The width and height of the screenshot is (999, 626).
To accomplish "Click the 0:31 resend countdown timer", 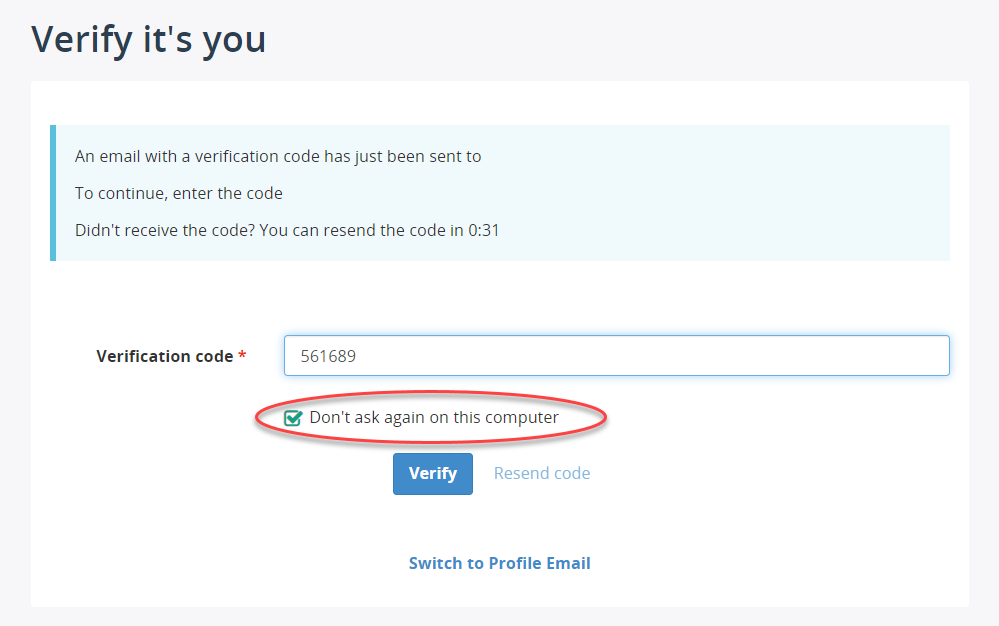I will click(484, 230).
